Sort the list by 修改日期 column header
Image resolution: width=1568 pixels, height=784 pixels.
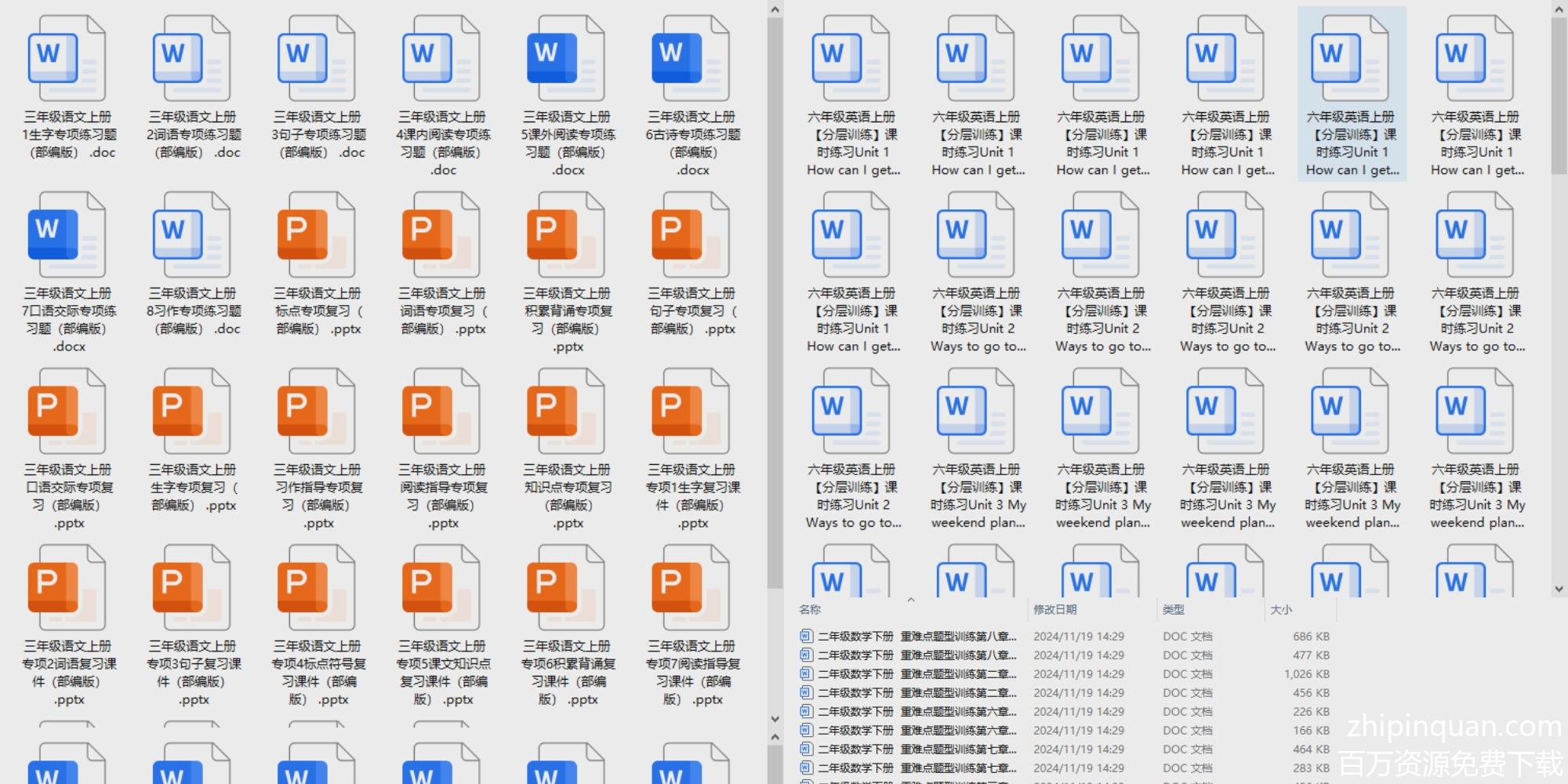click(1055, 610)
